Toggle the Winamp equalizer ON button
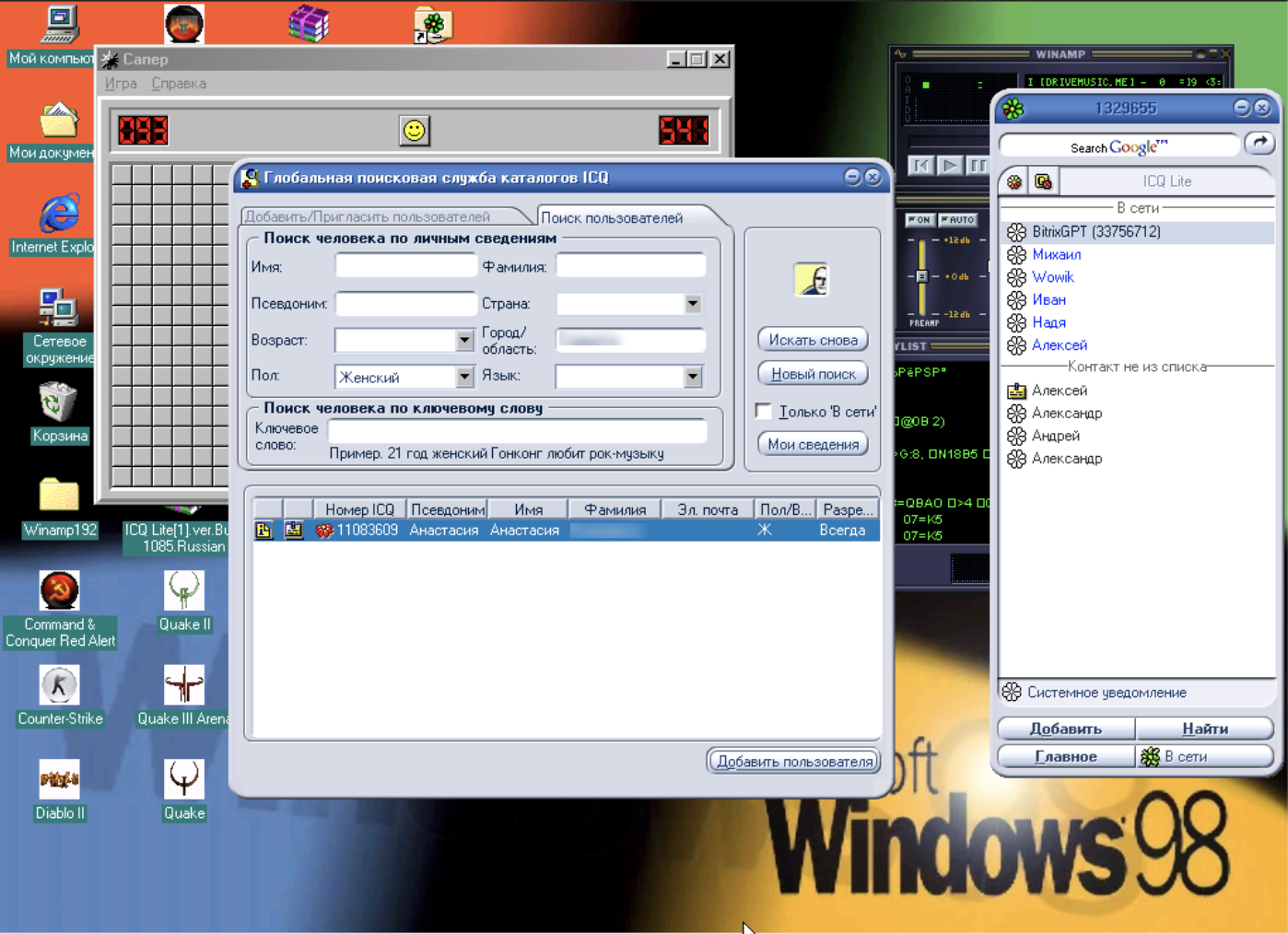The image size is (1288, 934). [919, 220]
